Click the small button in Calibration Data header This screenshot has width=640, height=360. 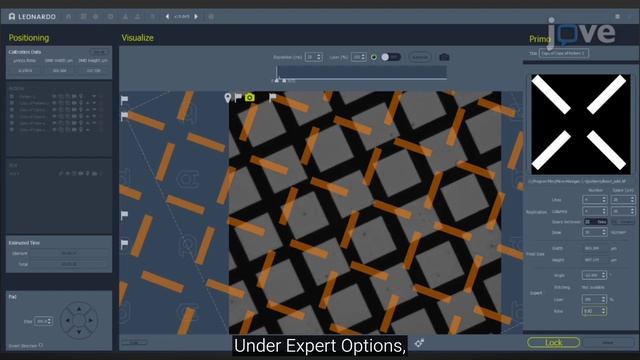pos(99,52)
